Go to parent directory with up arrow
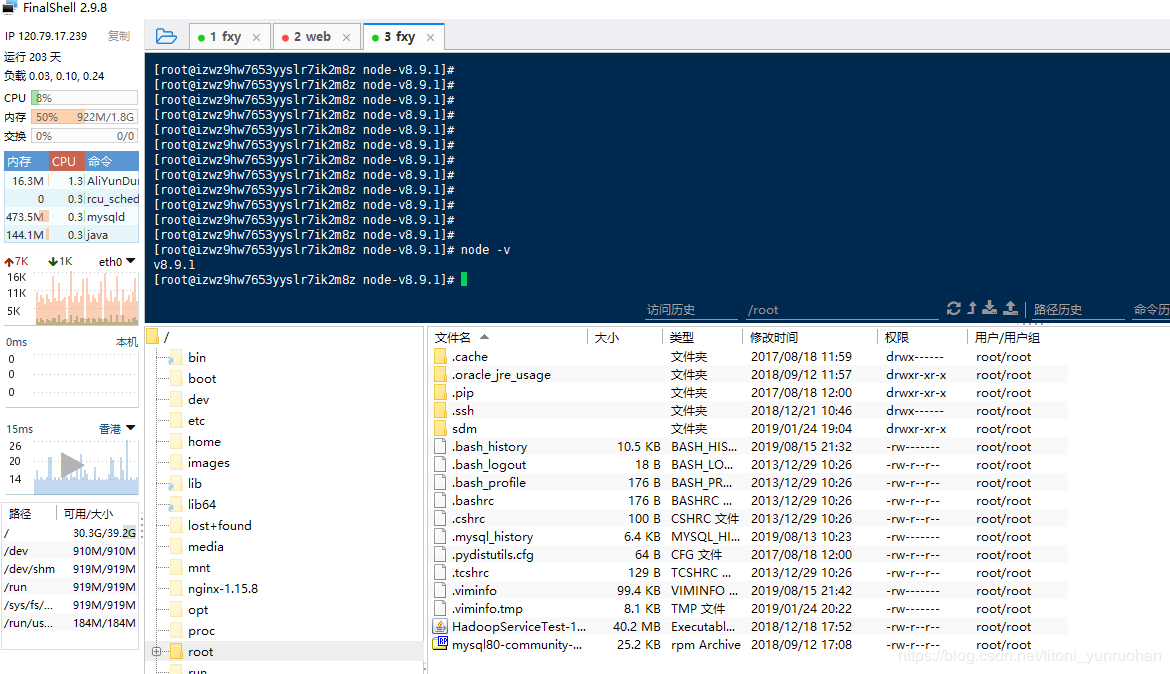 tap(972, 308)
